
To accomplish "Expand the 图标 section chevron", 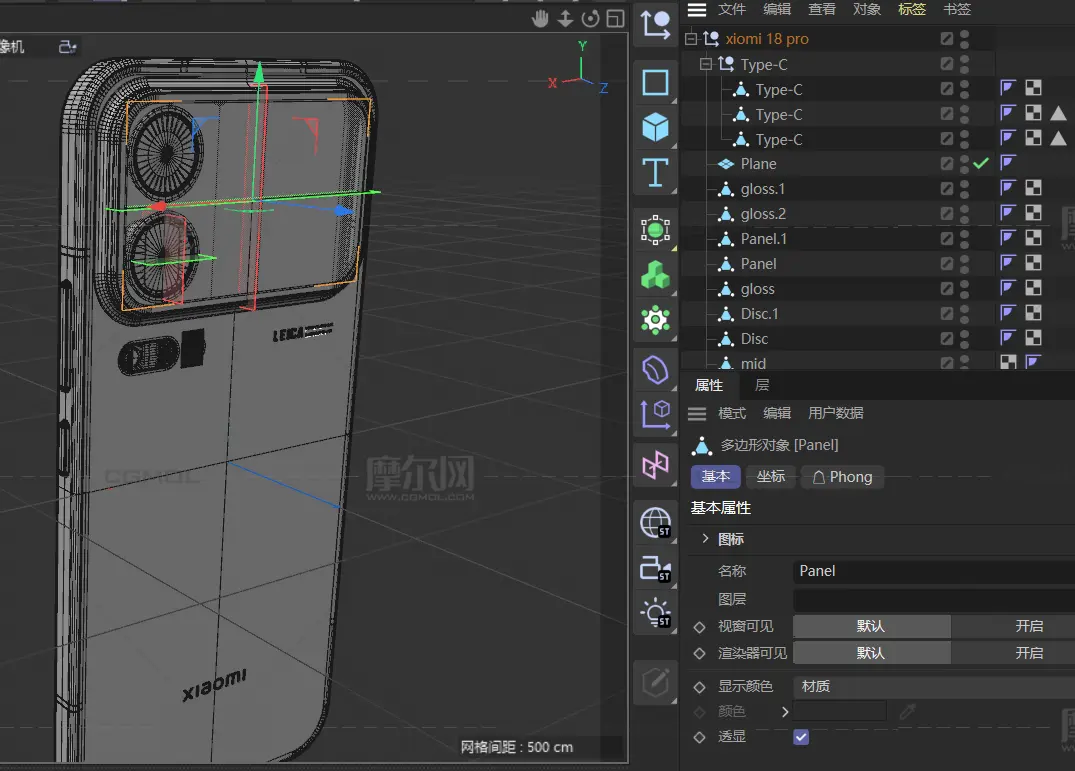I will point(705,539).
